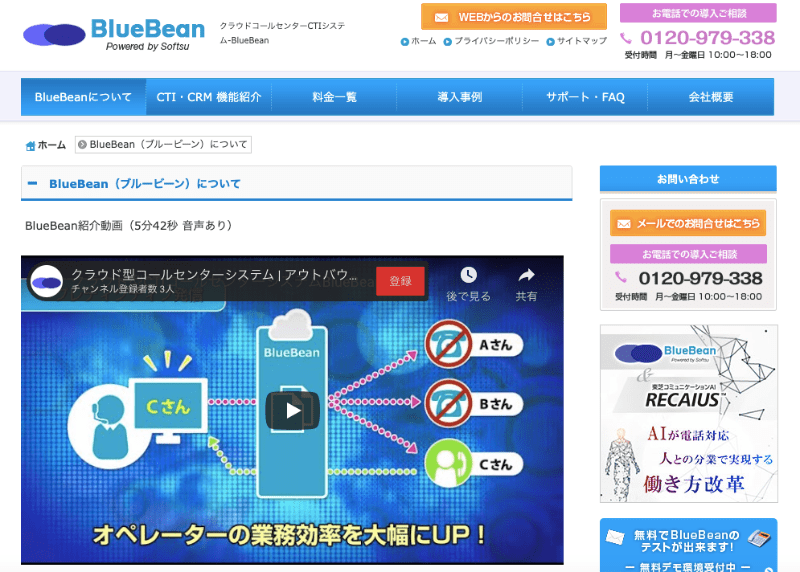
Task: Open the CTI・CRM 機能紹介 nav tab
Action: pyautogui.click(x=209, y=97)
